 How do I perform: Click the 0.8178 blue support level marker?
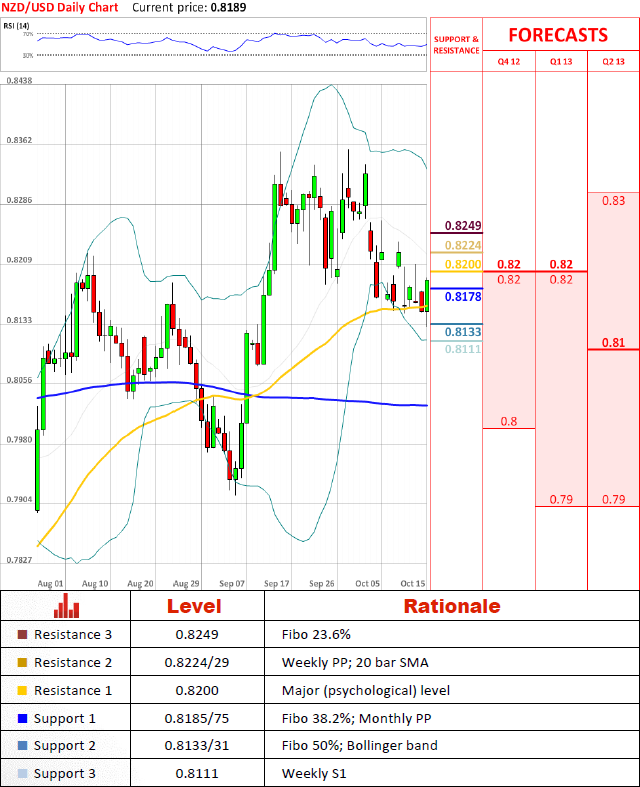click(463, 297)
